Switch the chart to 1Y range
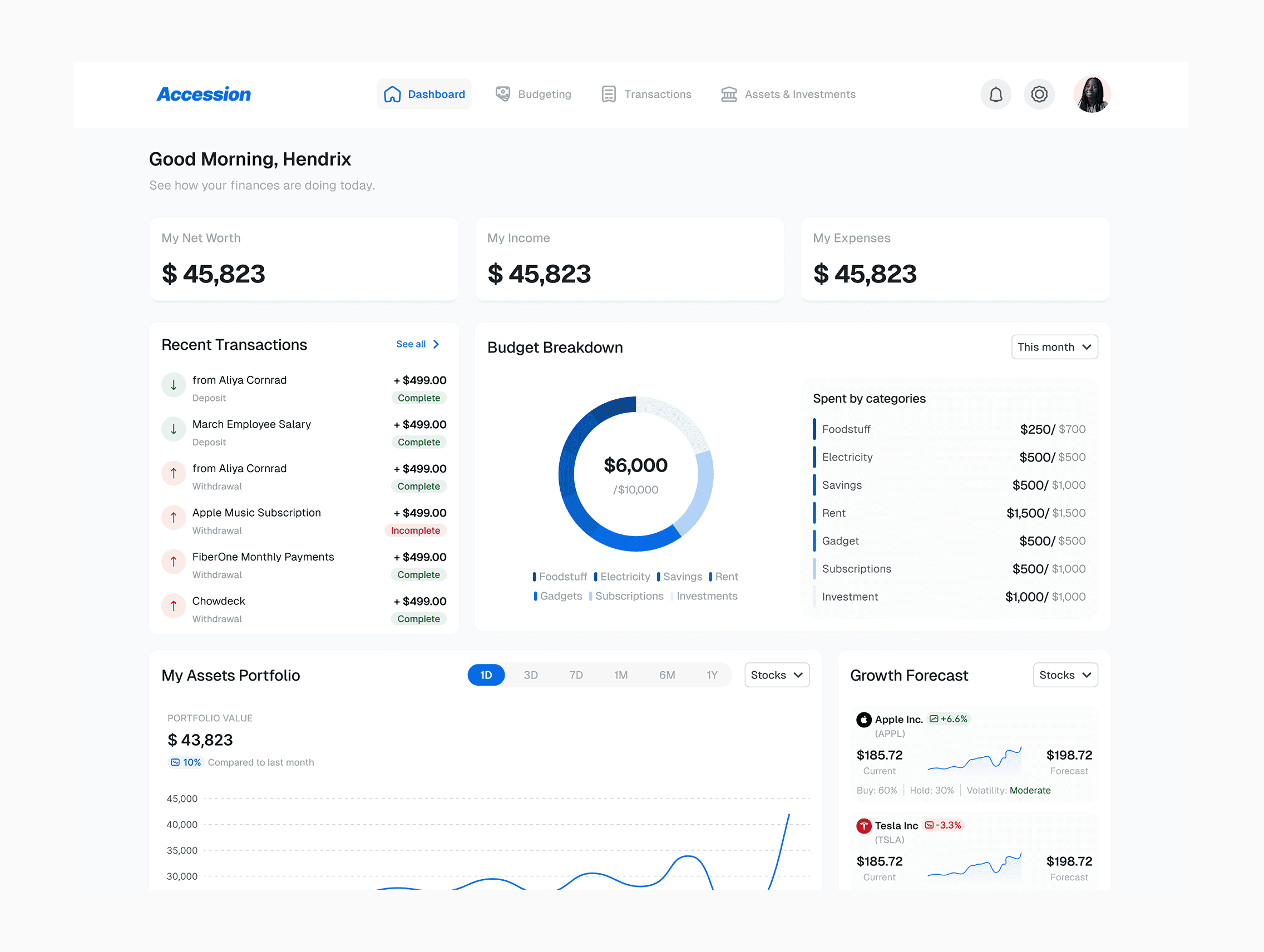Viewport: 1264px width, 952px height. tap(712, 675)
